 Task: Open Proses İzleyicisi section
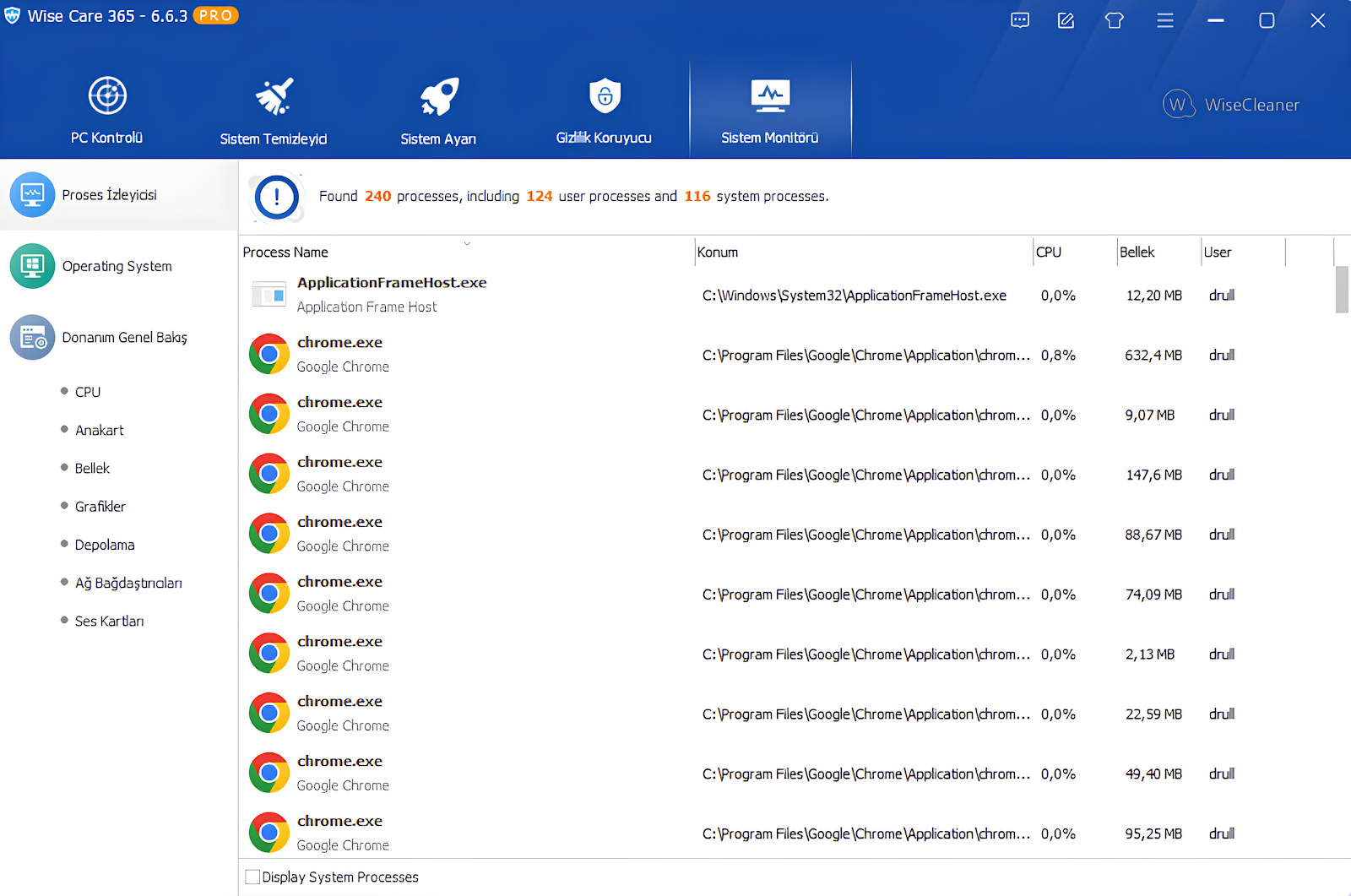[x=119, y=195]
